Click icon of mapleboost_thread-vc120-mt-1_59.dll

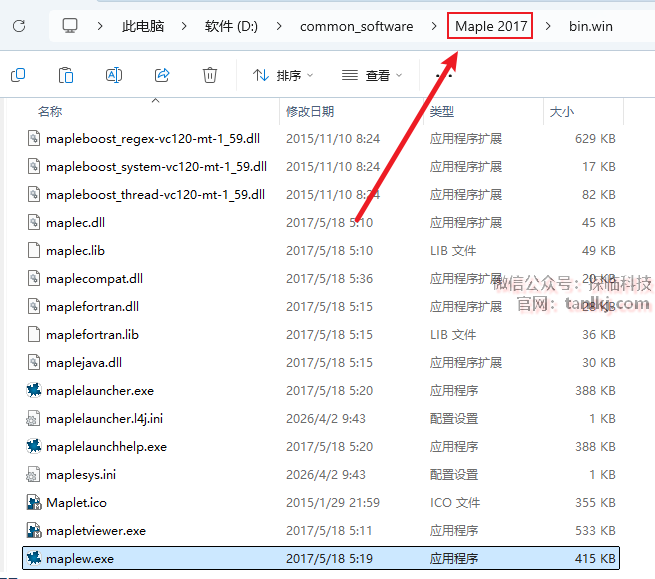click(34, 194)
